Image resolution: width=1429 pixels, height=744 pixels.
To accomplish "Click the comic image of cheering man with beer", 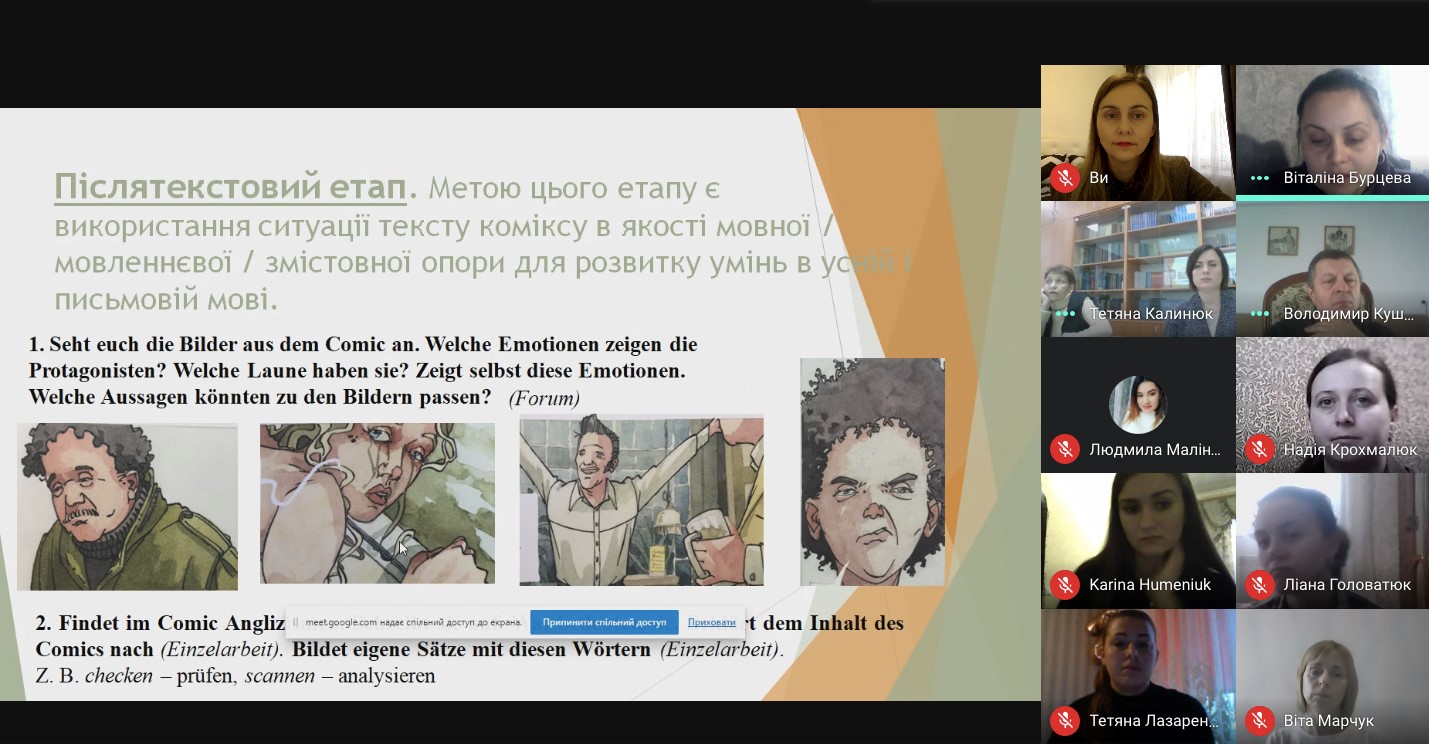I will (641, 501).
